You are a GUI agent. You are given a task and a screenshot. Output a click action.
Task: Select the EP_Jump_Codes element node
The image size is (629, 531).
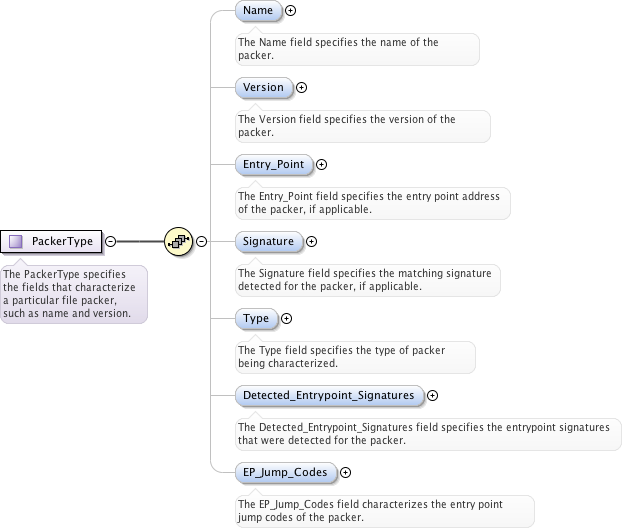pyautogui.click(x=284, y=472)
